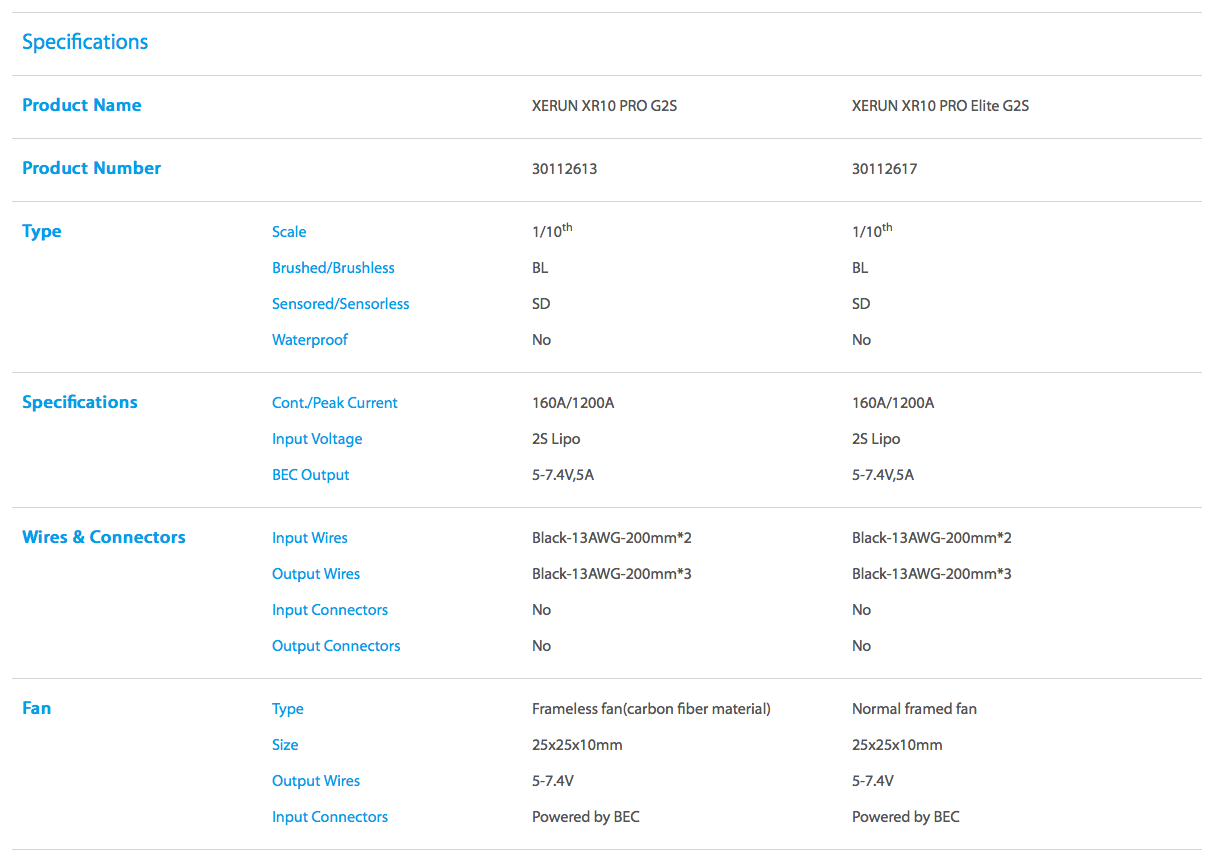Click the XERUN XR10 PRO G2S product name
1216x863 pixels.
pyautogui.click(x=604, y=105)
